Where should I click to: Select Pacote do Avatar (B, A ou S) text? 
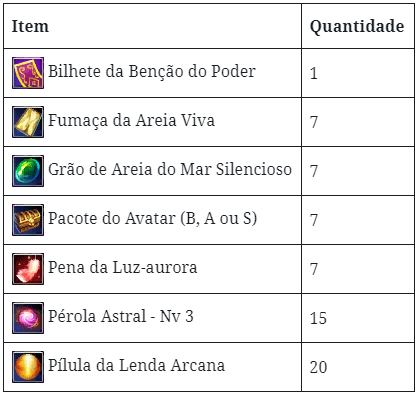click(x=153, y=219)
